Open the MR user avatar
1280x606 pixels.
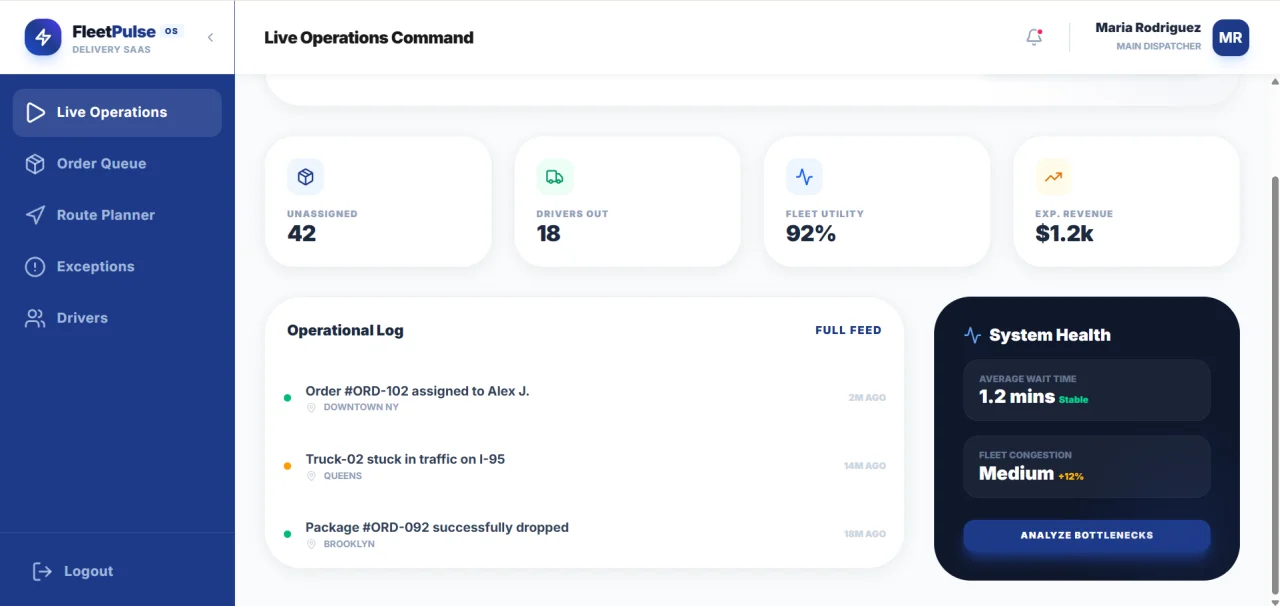(x=1230, y=37)
